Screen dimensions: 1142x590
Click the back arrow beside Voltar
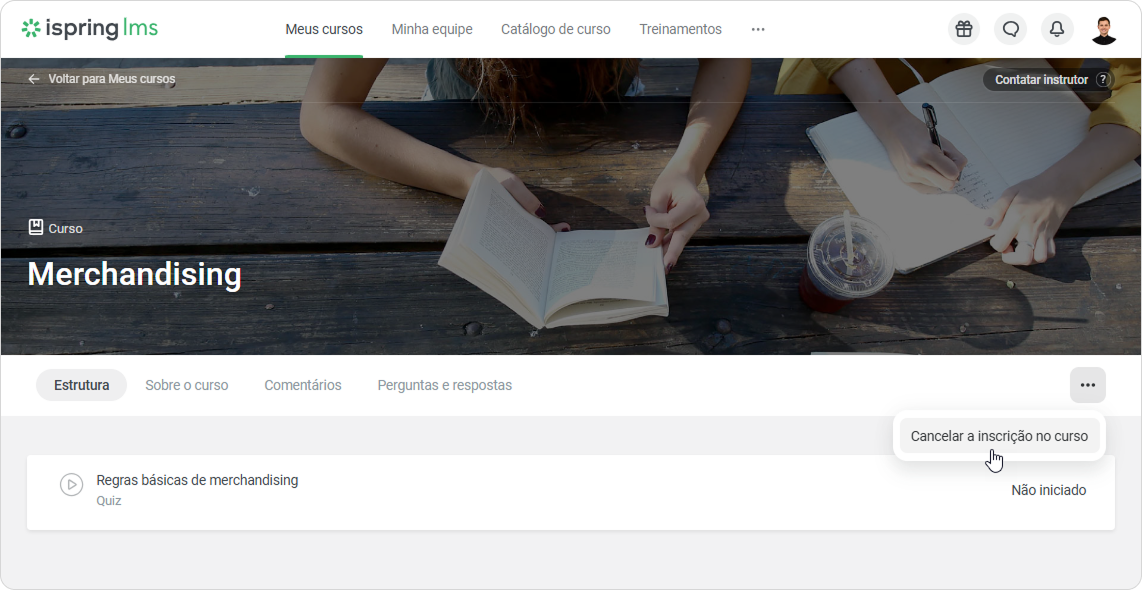point(34,79)
